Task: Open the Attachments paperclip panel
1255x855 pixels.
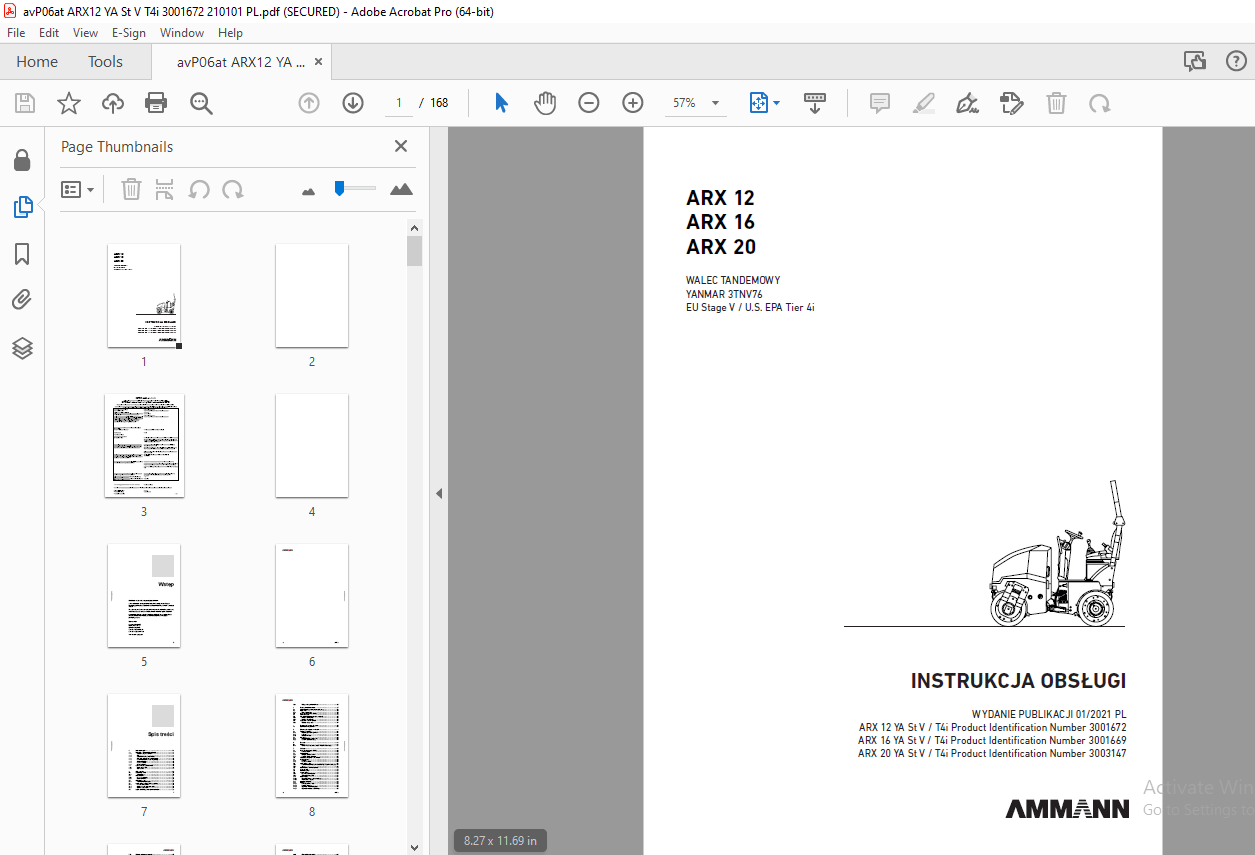Action: (x=22, y=300)
